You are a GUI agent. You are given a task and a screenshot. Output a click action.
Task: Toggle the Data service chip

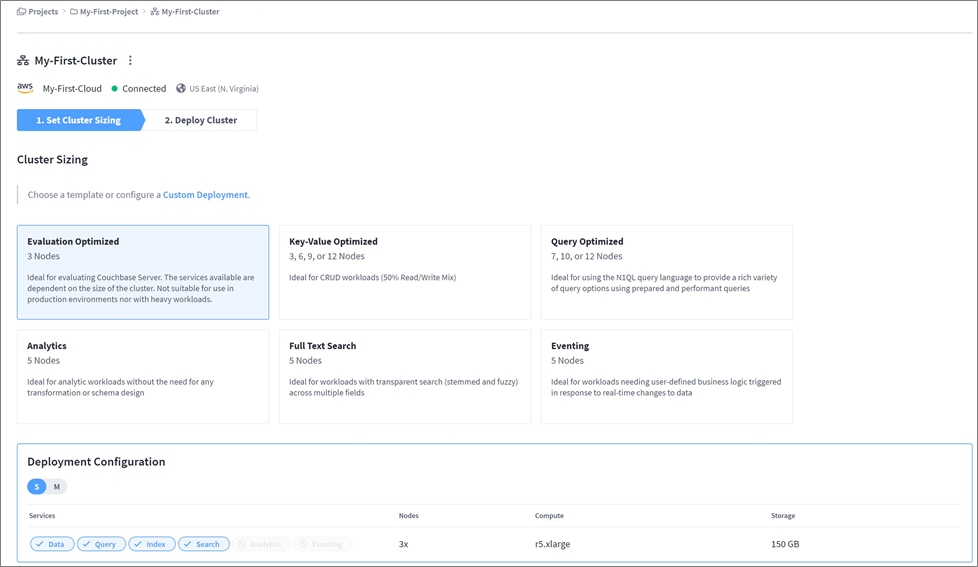pos(52,544)
